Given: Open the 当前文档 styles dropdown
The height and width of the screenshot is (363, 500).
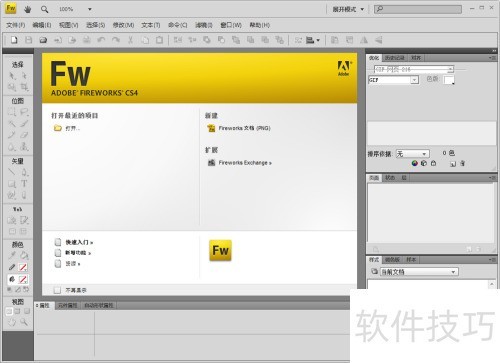Looking at the screenshot, I should pos(419,272).
